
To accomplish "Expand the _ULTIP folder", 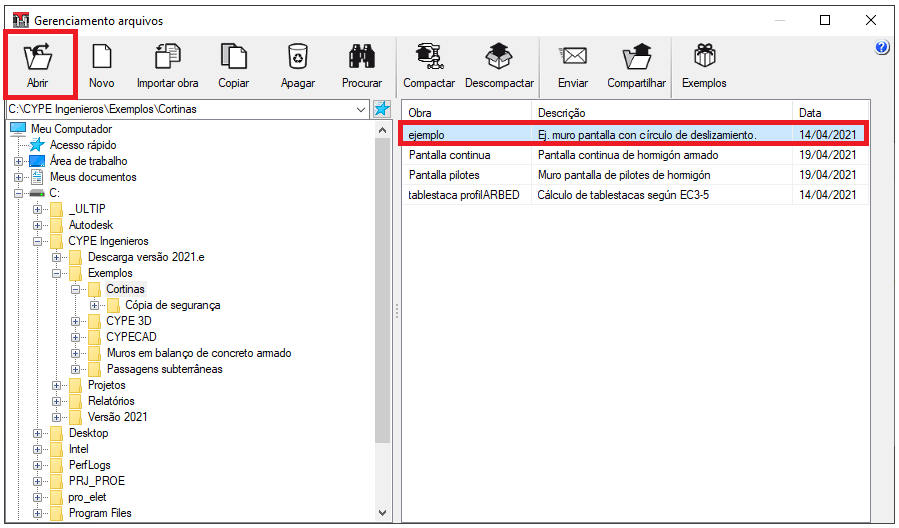I will pos(37,209).
